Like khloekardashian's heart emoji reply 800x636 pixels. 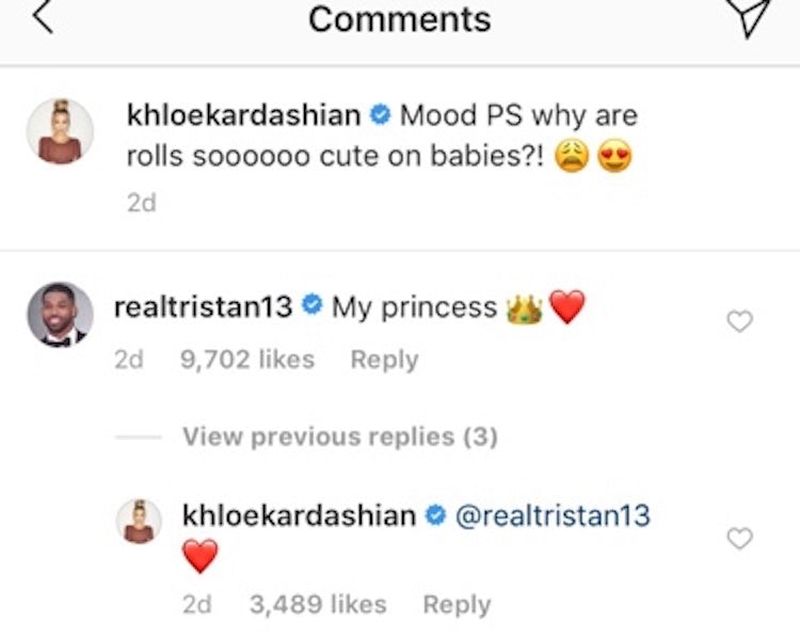pyautogui.click(x=738, y=539)
